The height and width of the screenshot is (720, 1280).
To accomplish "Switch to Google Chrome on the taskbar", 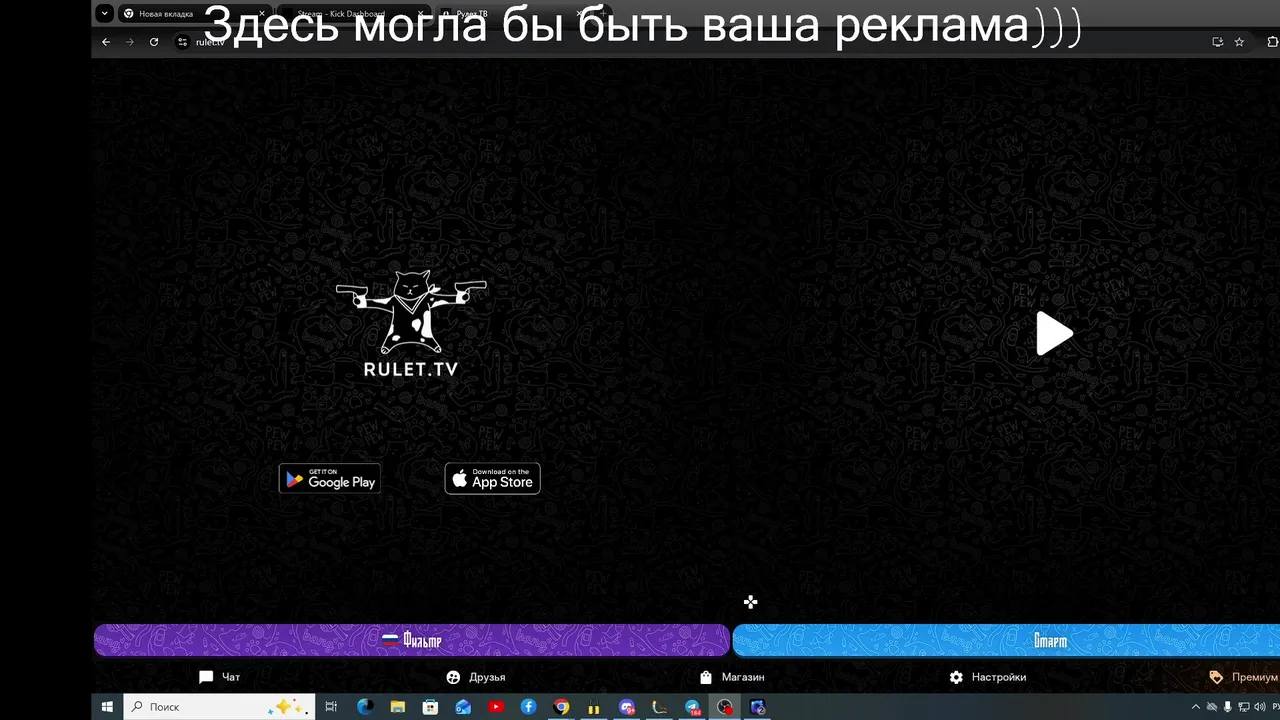I will tap(561, 707).
